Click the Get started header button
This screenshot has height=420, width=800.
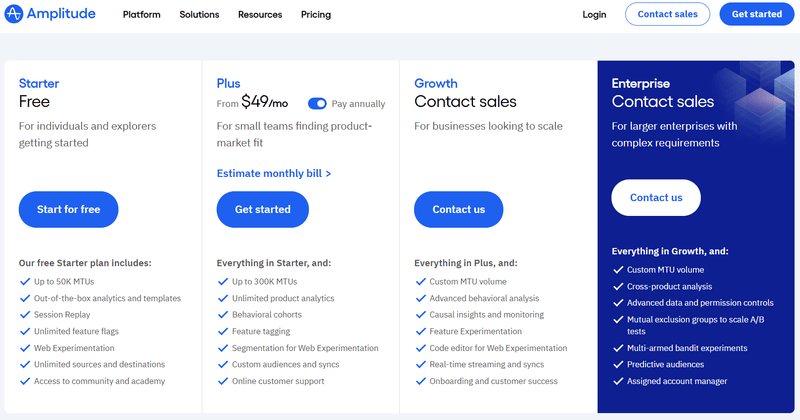[x=756, y=15]
